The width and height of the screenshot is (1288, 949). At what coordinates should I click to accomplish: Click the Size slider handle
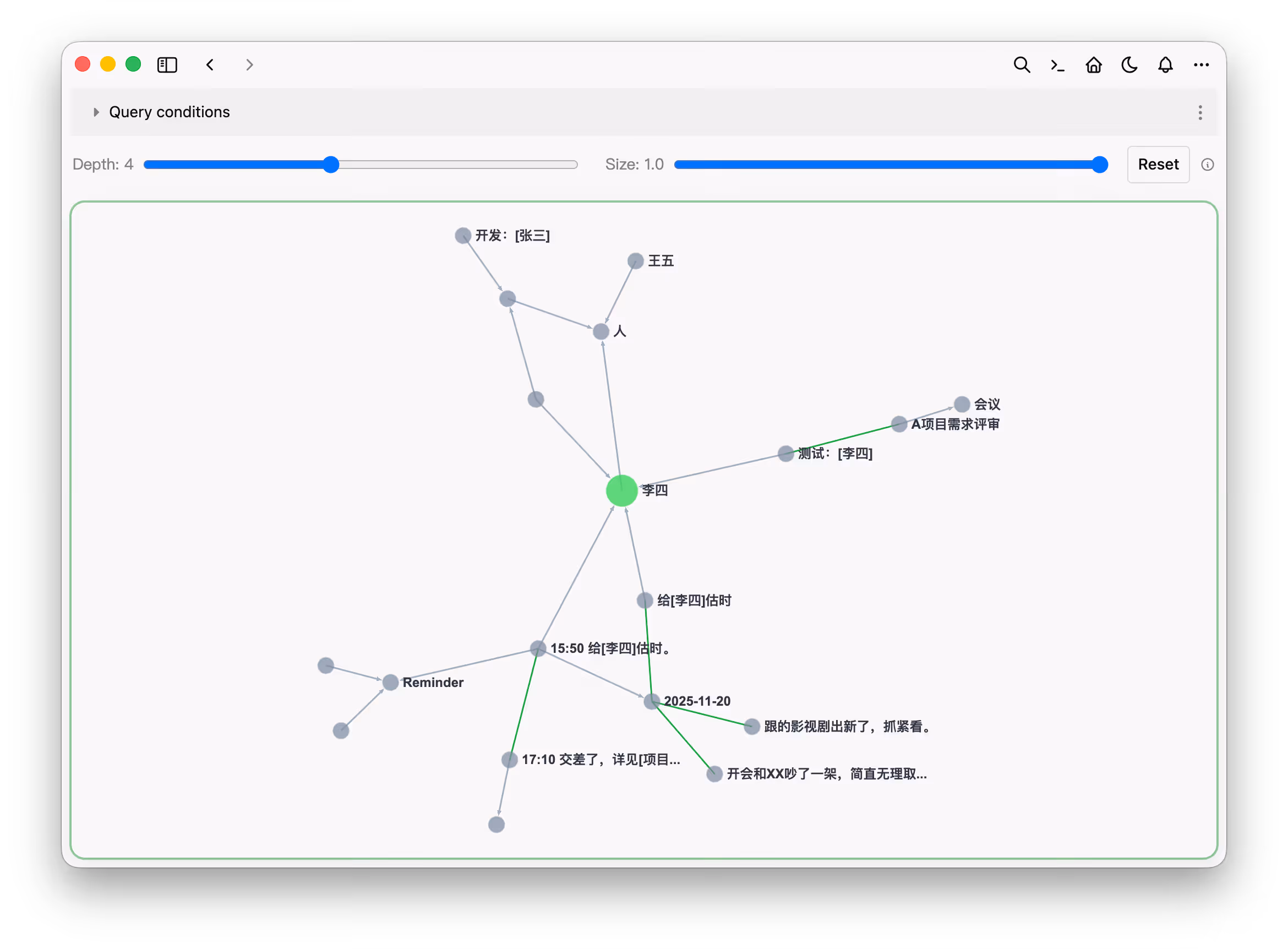[x=1099, y=165]
